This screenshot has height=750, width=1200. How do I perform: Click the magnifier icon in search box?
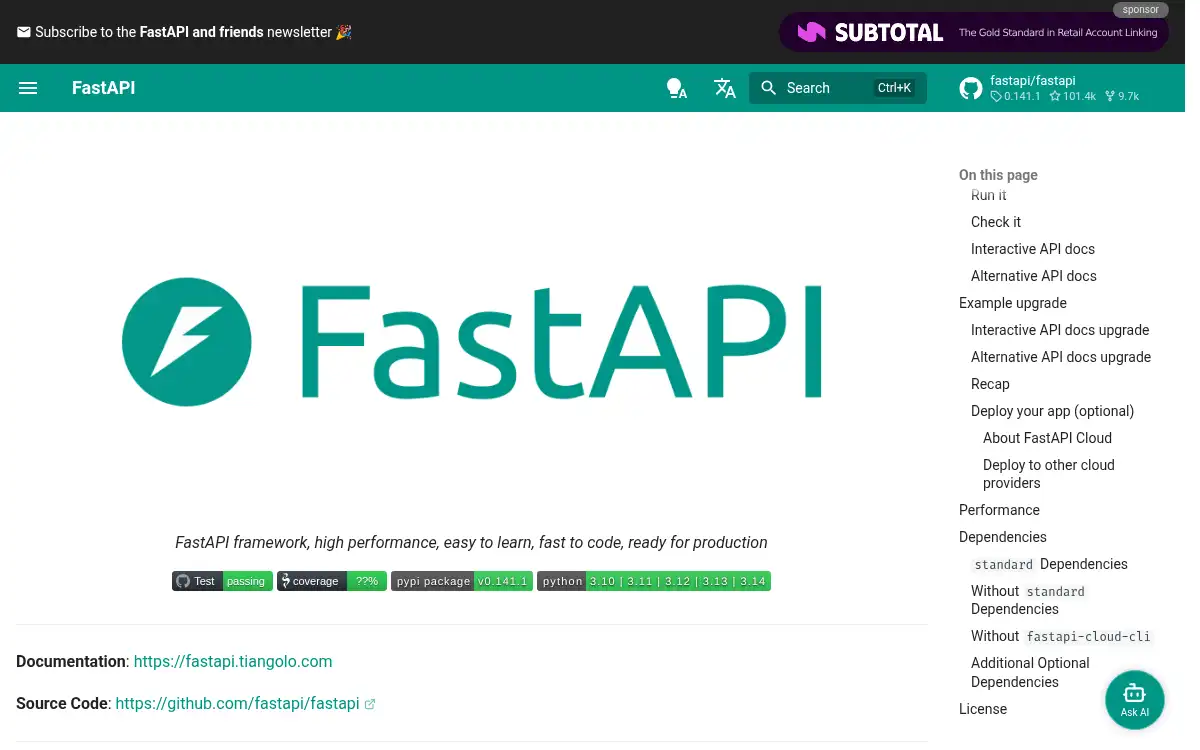click(x=768, y=88)
